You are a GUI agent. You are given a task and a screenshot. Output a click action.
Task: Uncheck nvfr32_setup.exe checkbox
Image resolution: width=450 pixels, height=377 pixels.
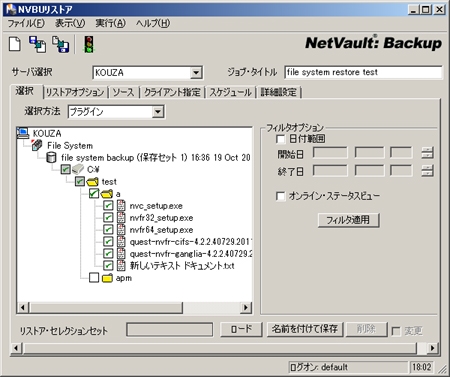pyautogui.click(x=108, y=218)
